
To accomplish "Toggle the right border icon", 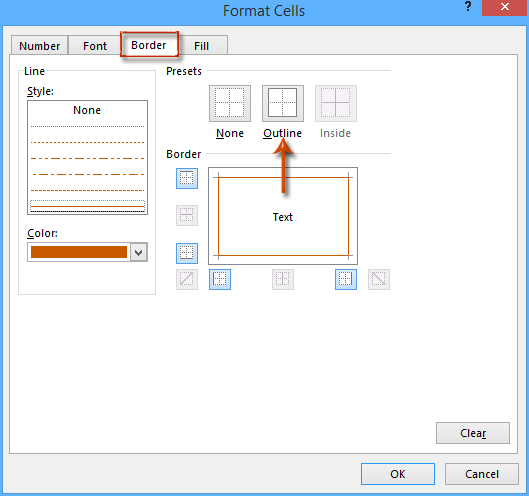I will 346,279.
